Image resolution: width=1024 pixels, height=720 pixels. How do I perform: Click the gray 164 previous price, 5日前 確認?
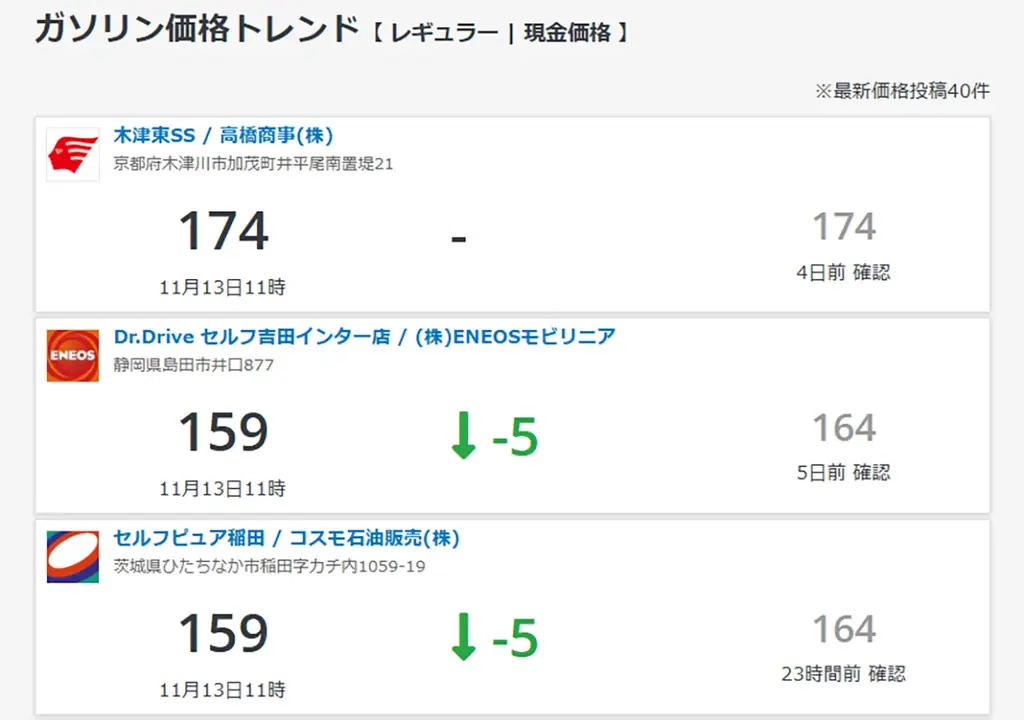tap(843, 429)
